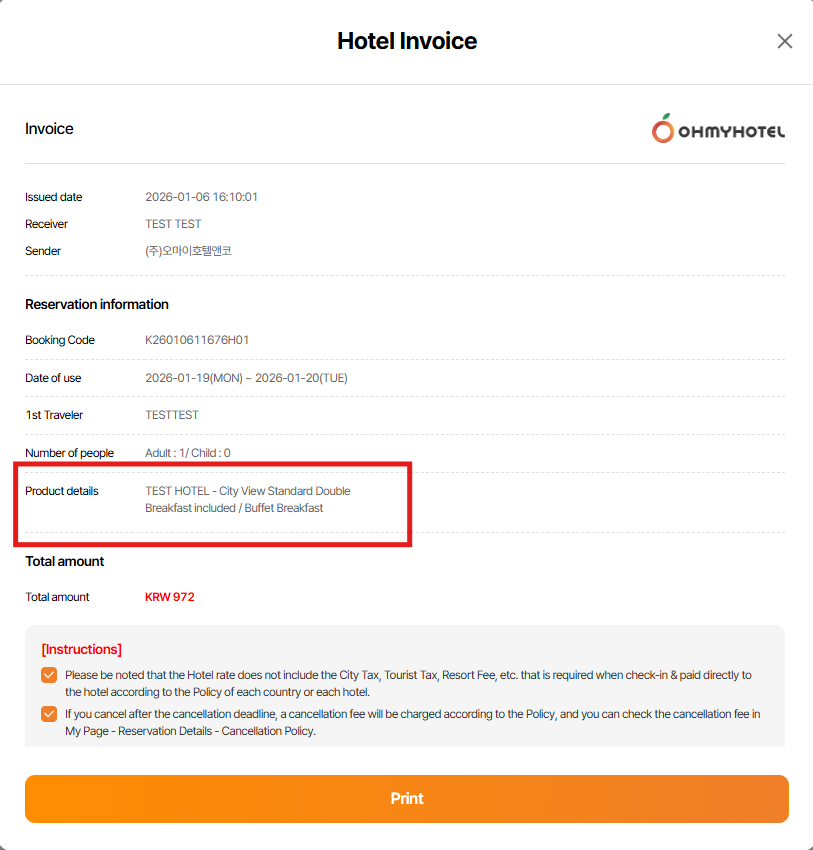Close the Hotel Invoice dialog
This screenshot has height=850, width=813.
(x=785, y=41)
